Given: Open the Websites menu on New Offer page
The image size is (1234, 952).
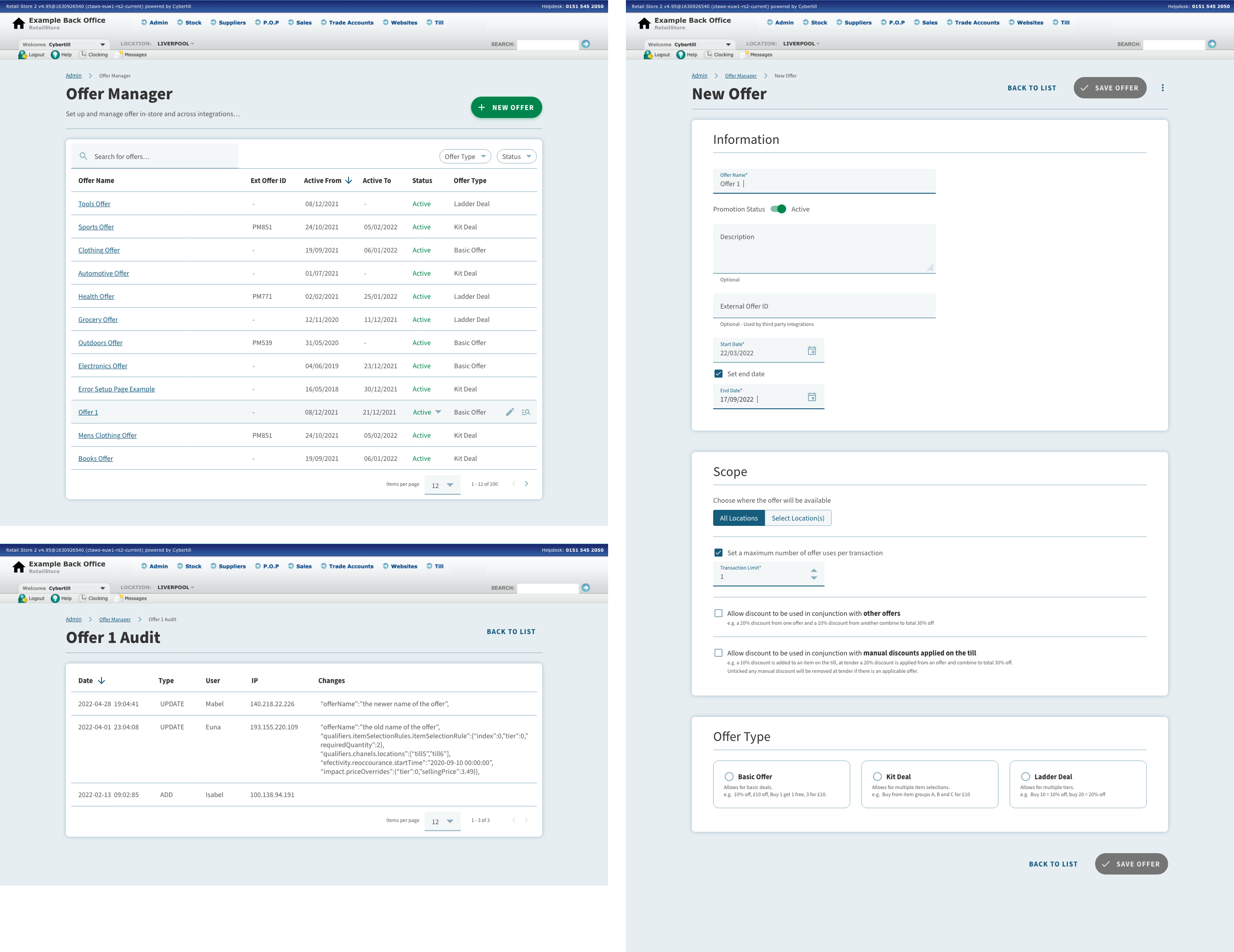Looking at the screenshot, I should point(1026,23).
